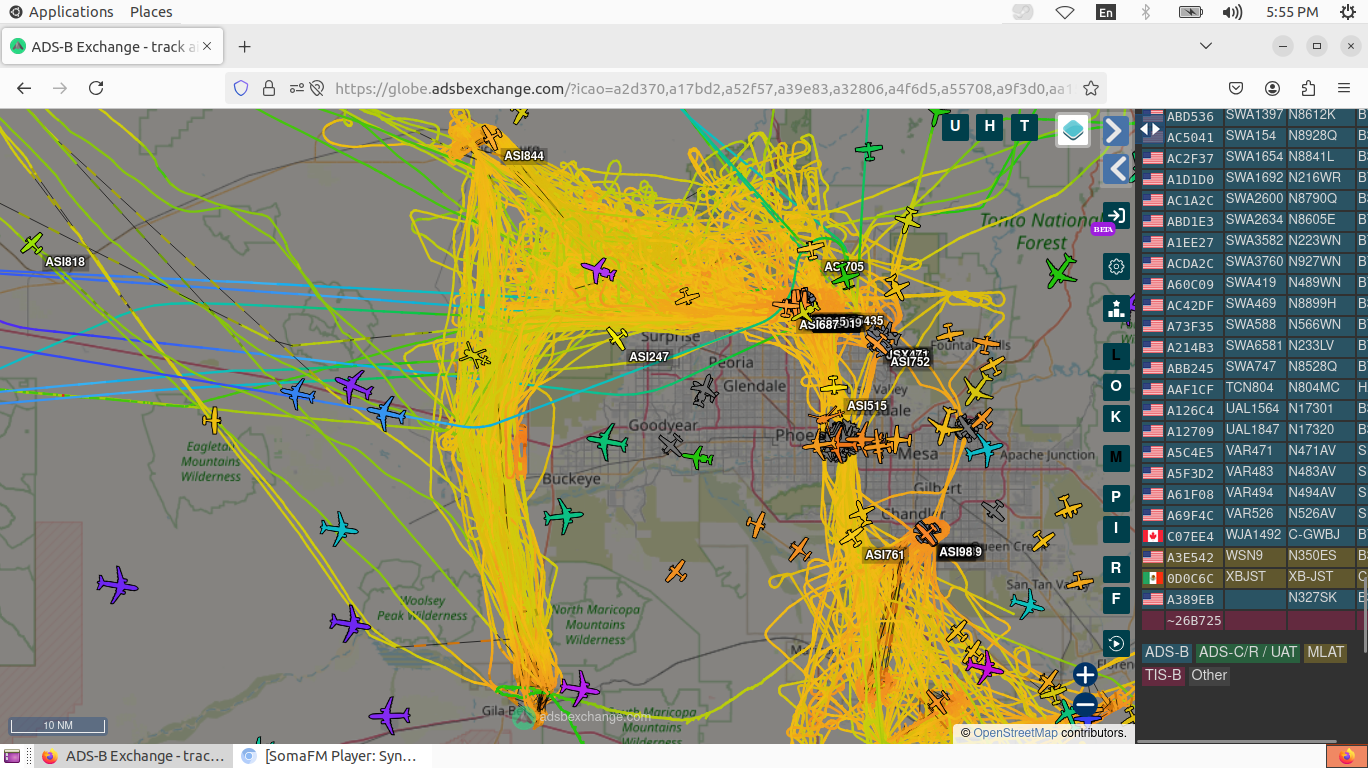Toggle the L map button
The width and height of the screenshot is (1368, 768).
(x=1116, y=355)
